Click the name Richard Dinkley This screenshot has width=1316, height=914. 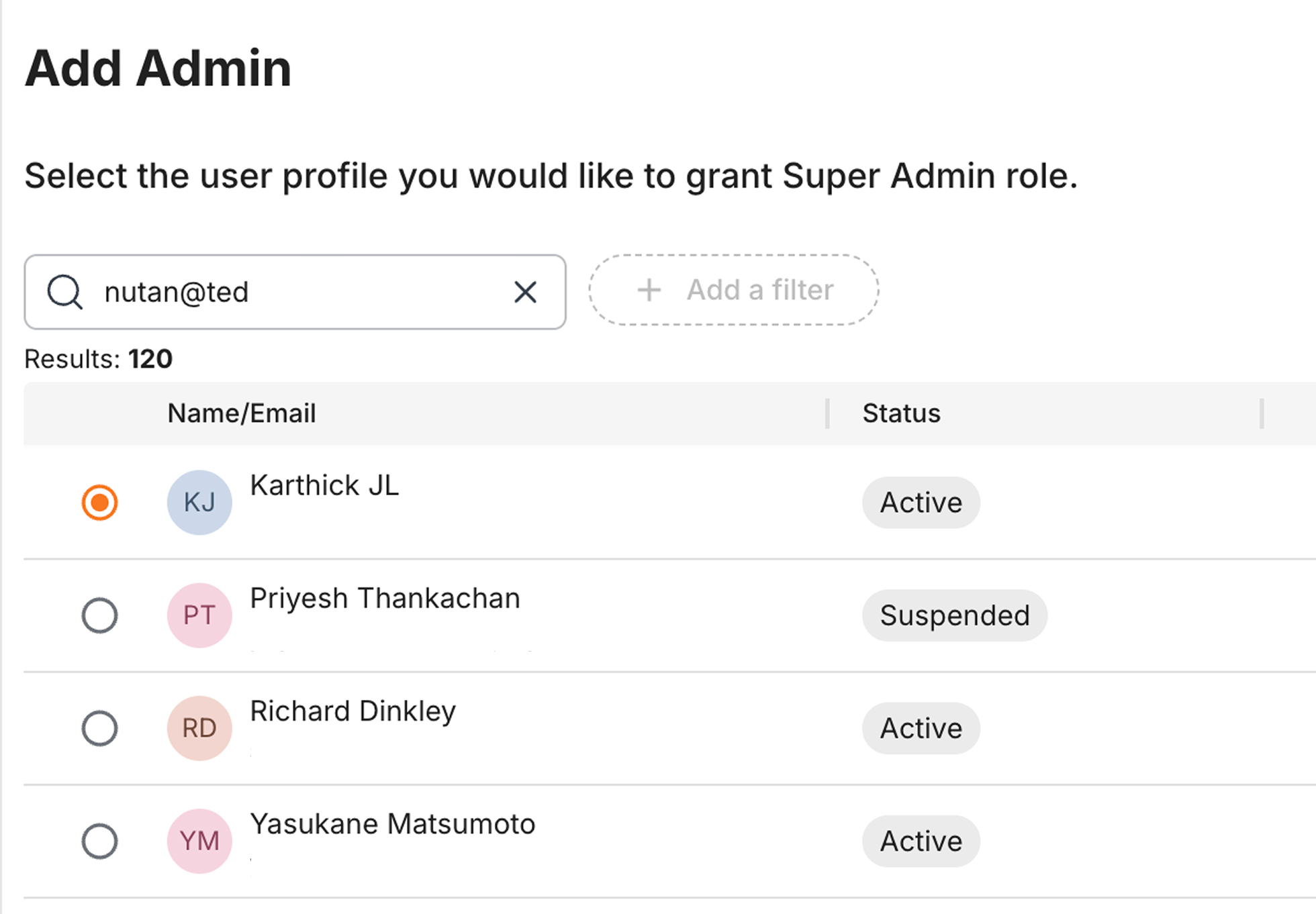tap(352, 711)
